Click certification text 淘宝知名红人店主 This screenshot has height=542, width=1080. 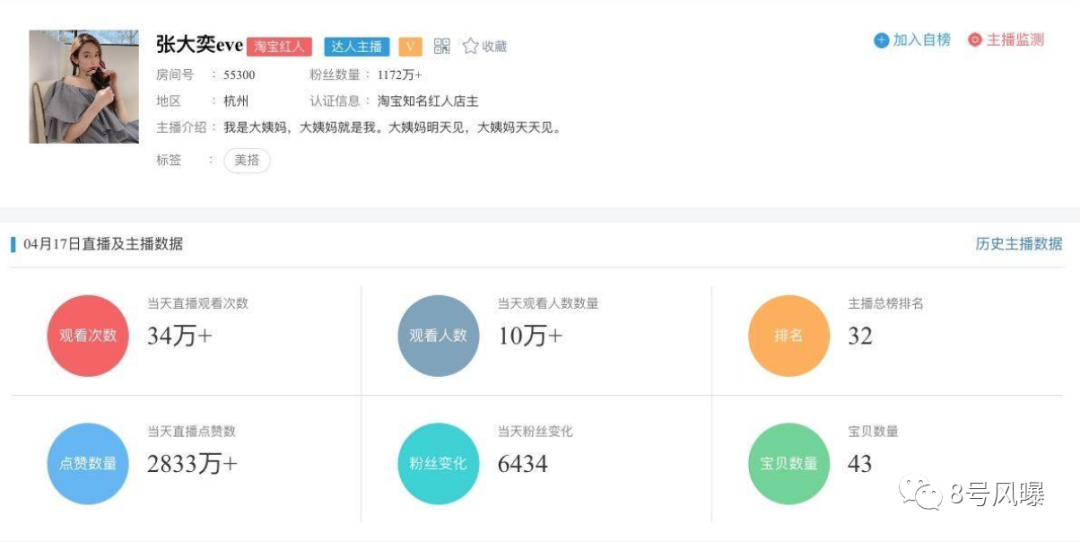[x=428, y=101]
